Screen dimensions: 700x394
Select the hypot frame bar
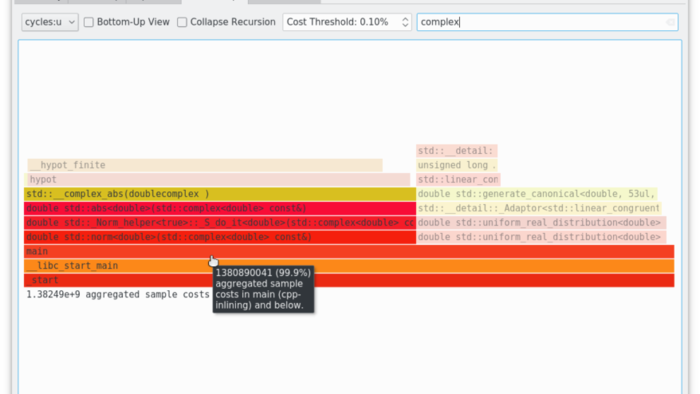(217, 179)
